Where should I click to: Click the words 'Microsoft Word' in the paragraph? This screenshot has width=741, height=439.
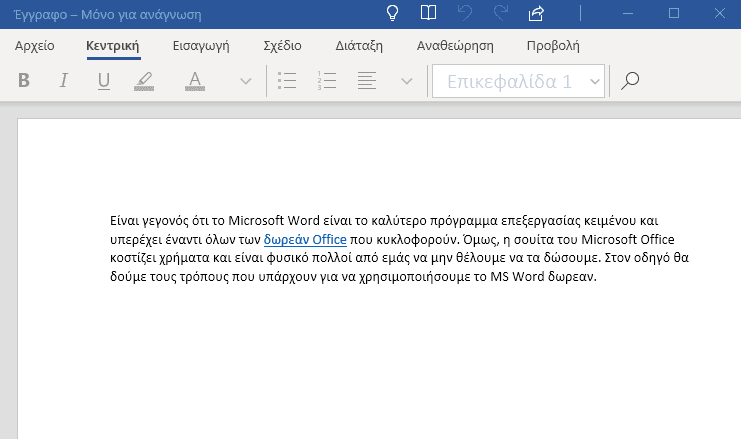[x=274, y=221]
